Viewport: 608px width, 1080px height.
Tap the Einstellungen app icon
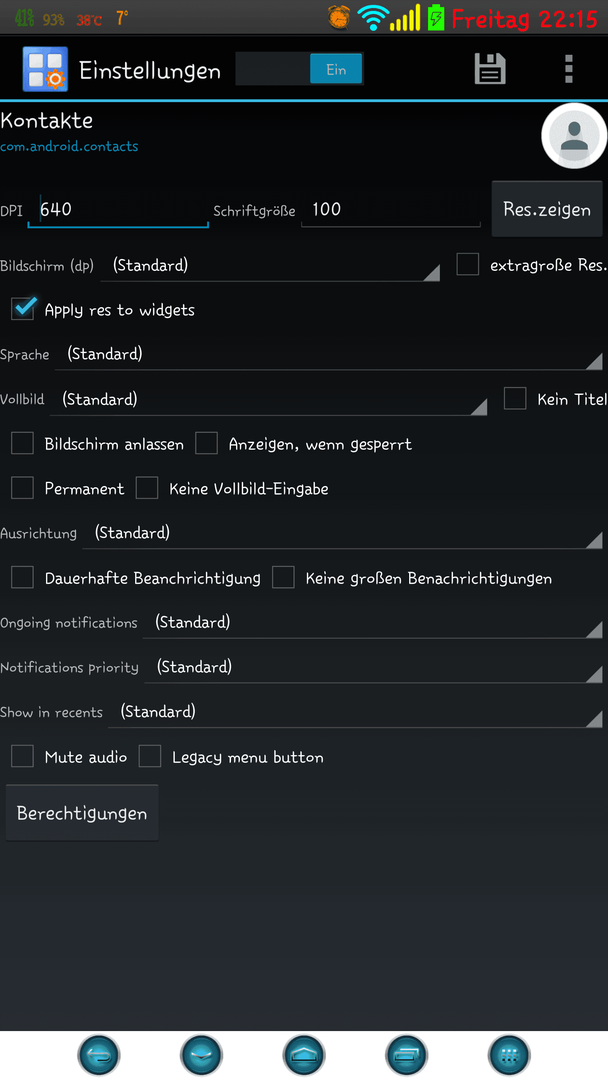pyautogui.click(x=45, y=69)
